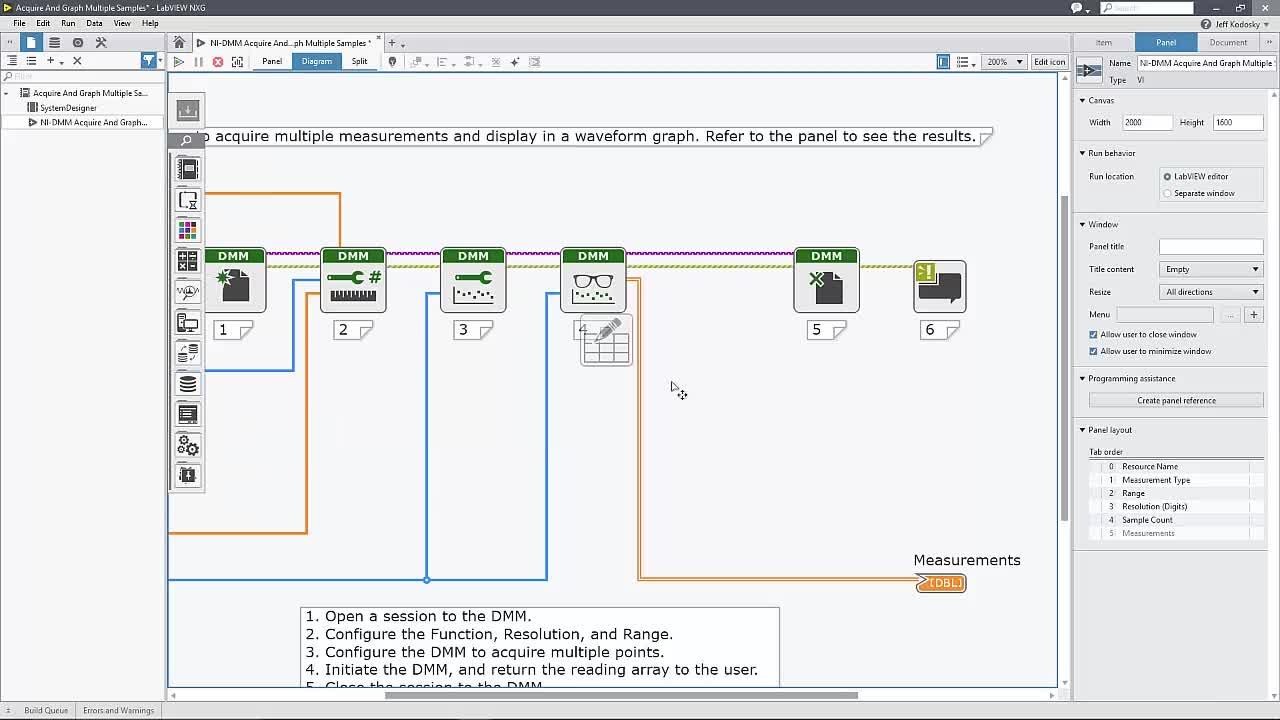Open Errors and Warnings pane

point(118,710)
